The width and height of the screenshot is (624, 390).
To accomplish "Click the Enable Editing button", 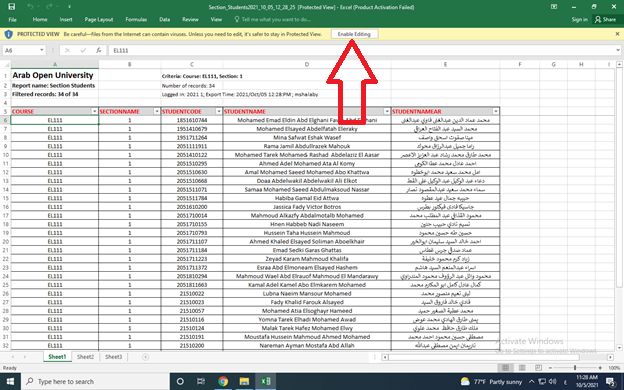I will (x=354, y=34).
